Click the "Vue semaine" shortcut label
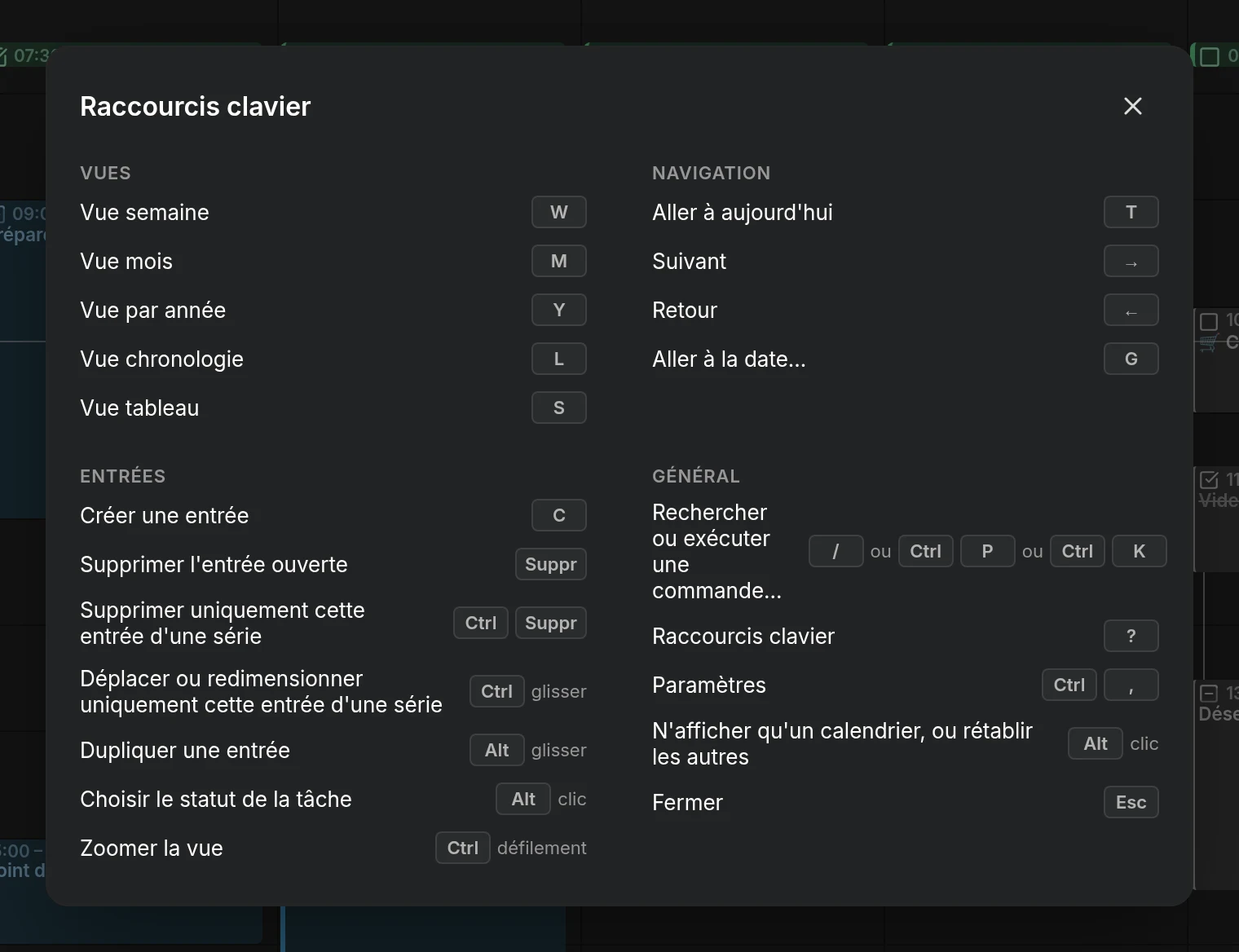Image resolution: width=1239 pixels, height=952 pixels. tap(144, 212)
